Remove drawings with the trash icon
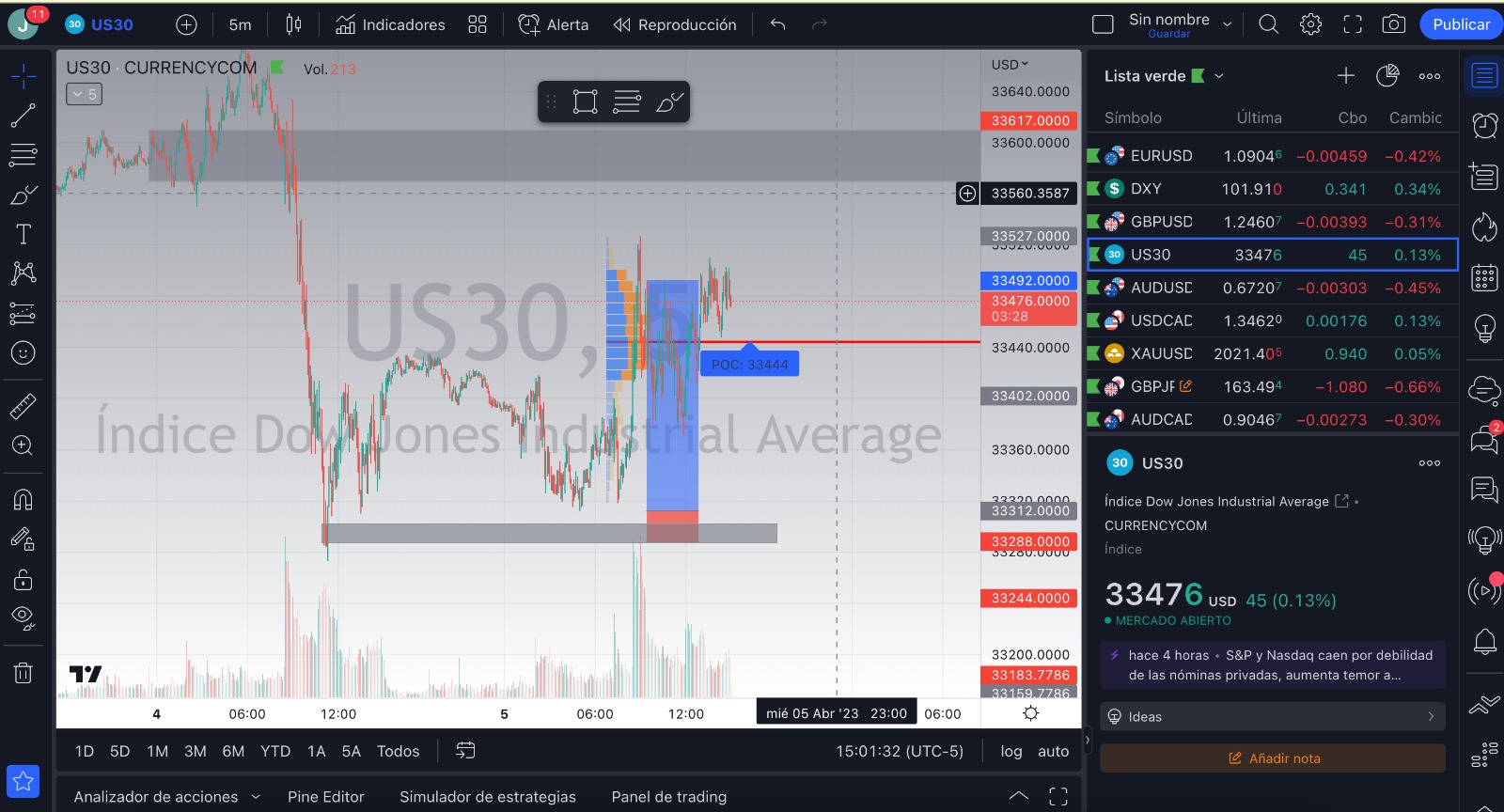The image size is (1504, 812). 23,672
